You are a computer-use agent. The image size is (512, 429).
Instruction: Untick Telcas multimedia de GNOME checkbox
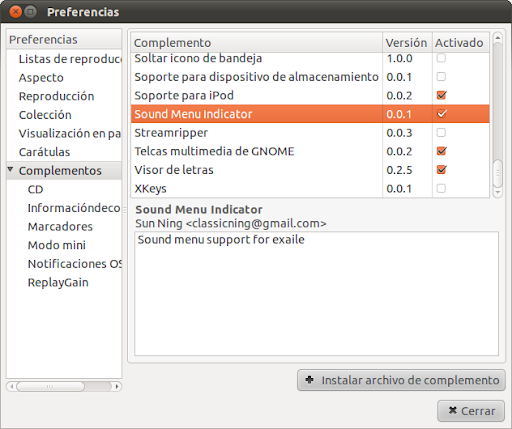(x=441, y=151)
